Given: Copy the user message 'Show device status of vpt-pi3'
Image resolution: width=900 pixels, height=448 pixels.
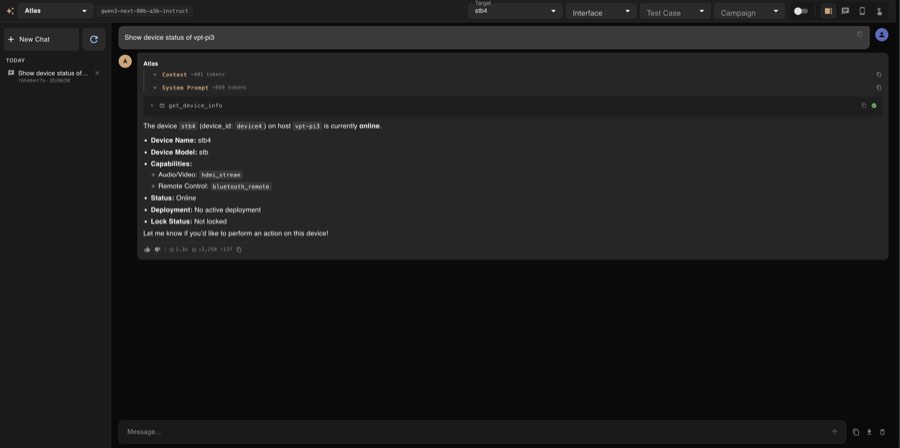Looking at the screenshot, I should 859,34.
